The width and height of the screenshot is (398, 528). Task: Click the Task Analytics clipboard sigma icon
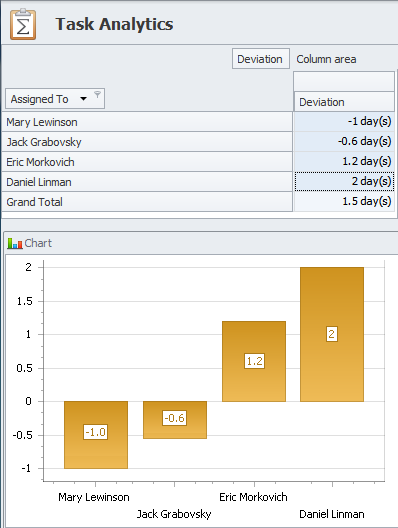(x=23, y=24)
